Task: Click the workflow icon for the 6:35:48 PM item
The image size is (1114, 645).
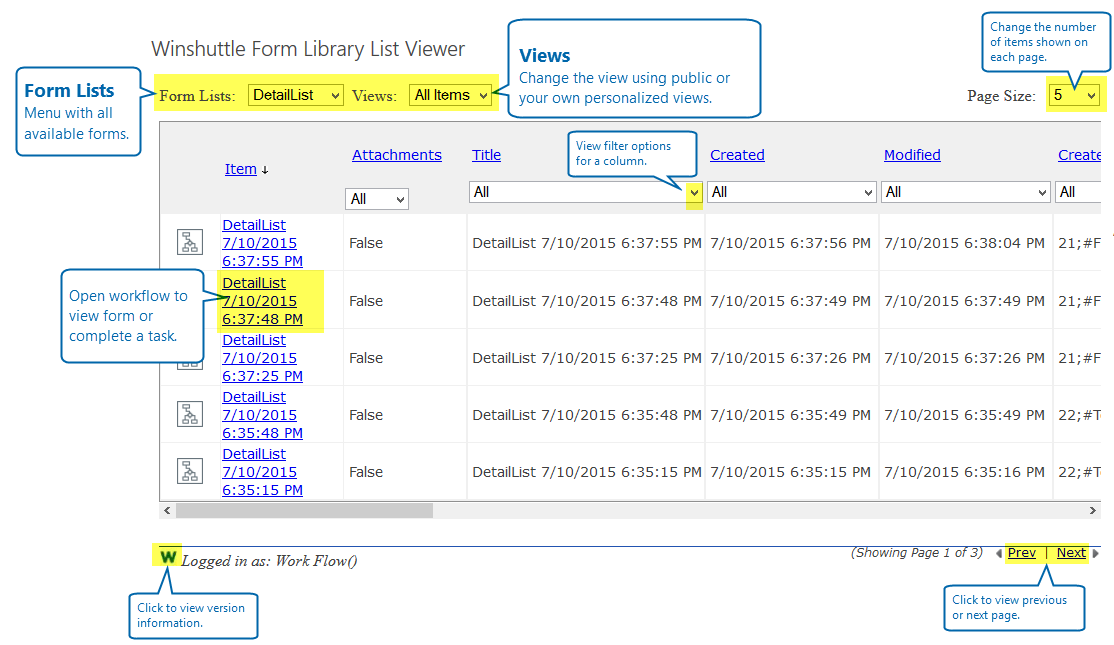Action: [190, 414]
